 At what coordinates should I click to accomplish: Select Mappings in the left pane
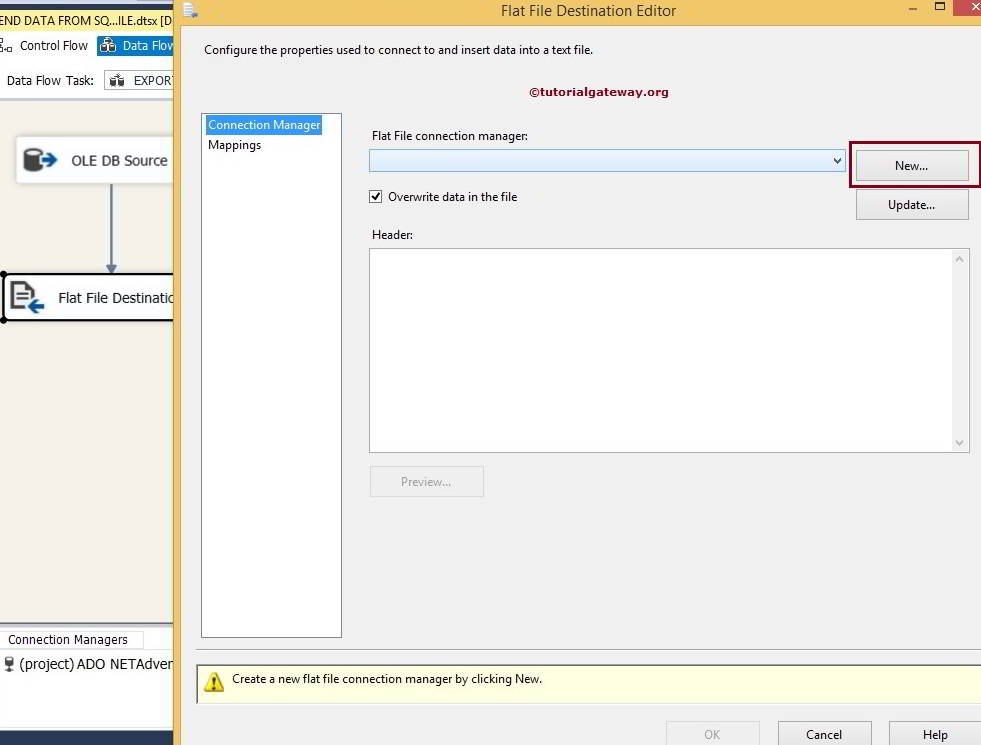234,145
